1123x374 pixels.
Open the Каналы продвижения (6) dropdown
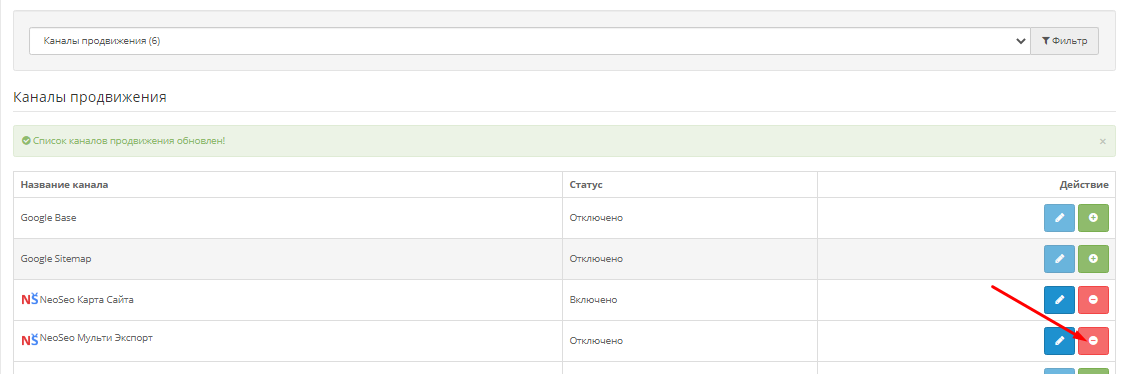click(529, 41)
